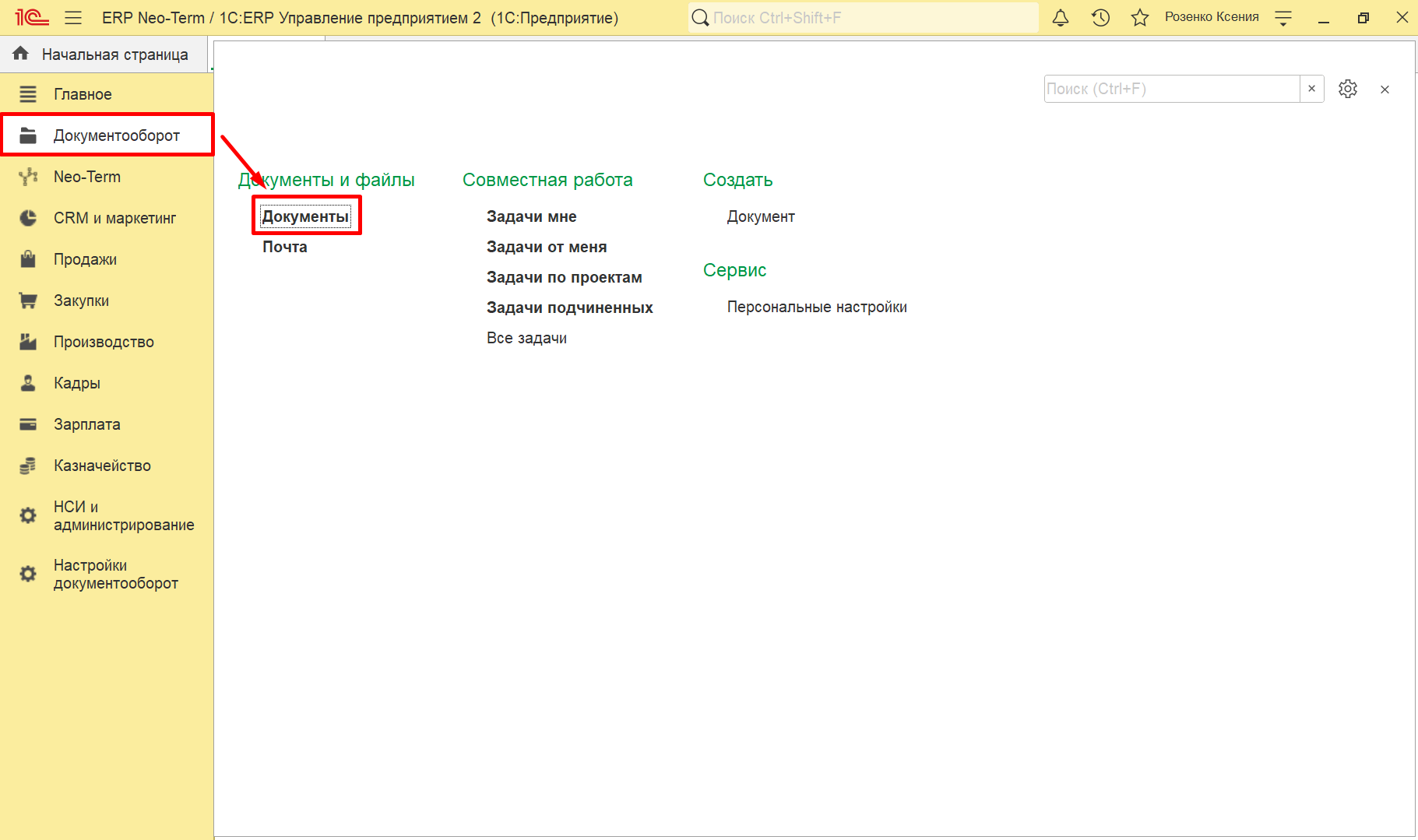Open НСИ и администрирование section
Viewport: 1418px width, 840px height.
[107, 515]
